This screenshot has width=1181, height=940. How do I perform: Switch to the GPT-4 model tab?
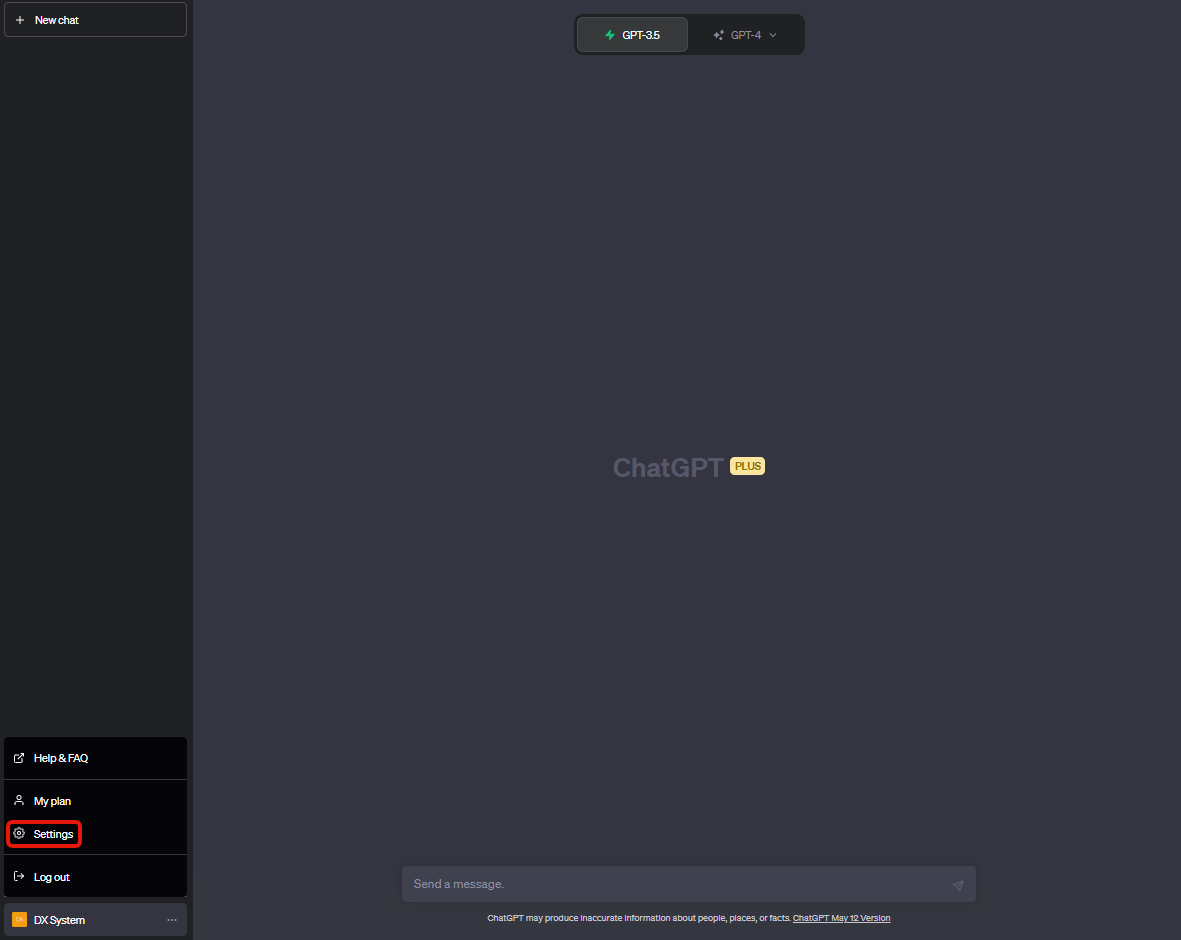point(745,35)
